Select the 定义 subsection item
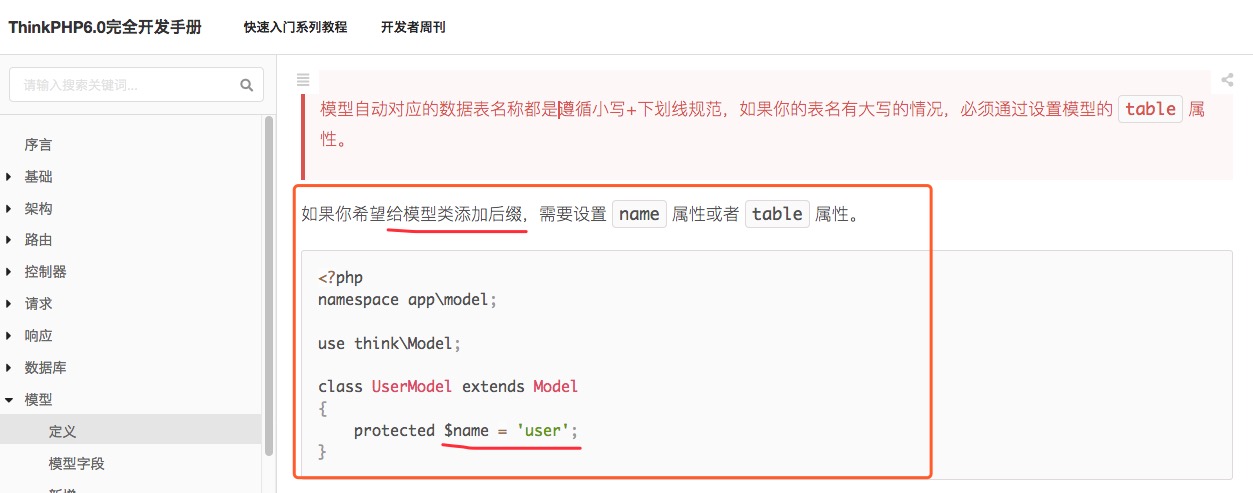 pos(62,432)
